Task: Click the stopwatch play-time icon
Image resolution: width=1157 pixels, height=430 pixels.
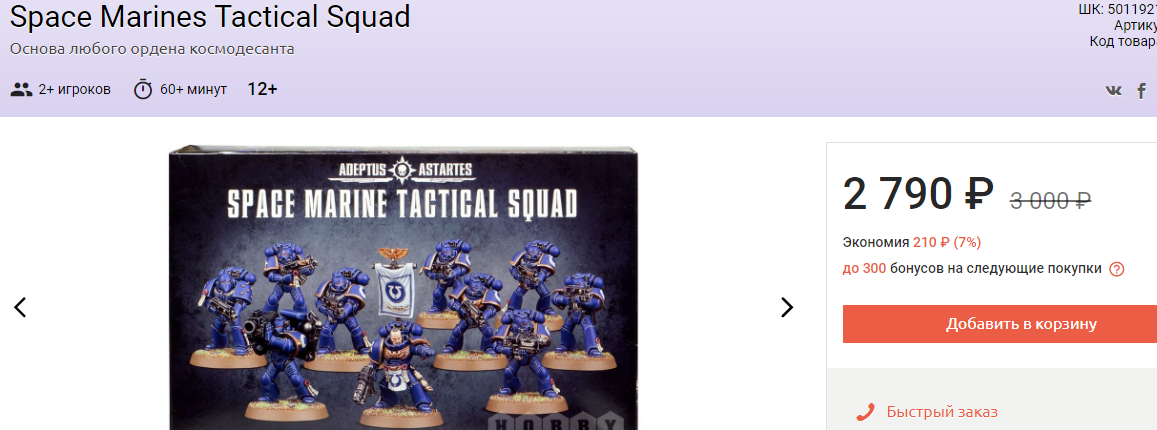Action: click(142, 89)
